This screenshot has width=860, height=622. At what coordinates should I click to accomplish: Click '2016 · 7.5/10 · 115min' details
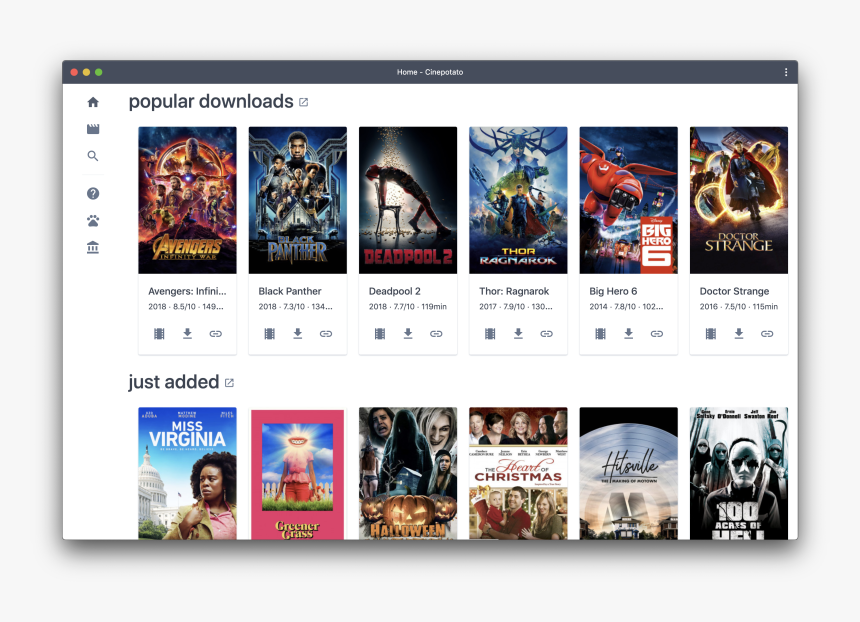pyautogui.click(x=739, y=307)
